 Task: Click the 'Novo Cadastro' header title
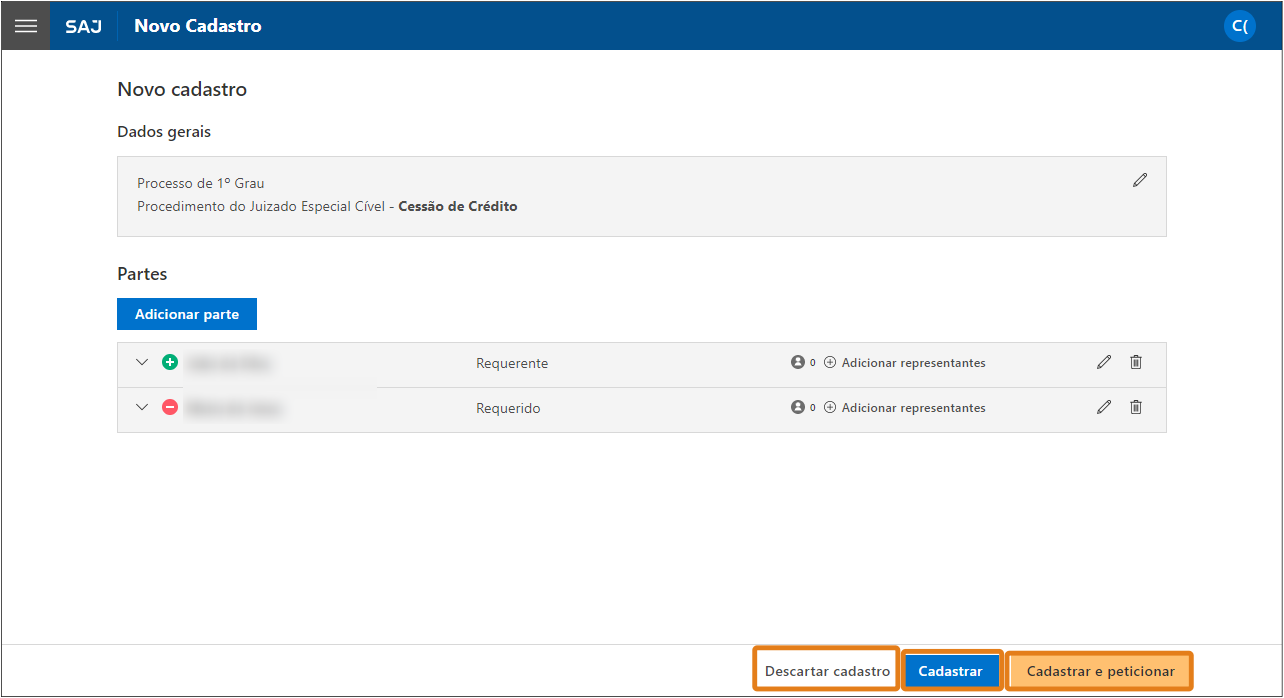[x=198, y=26]
